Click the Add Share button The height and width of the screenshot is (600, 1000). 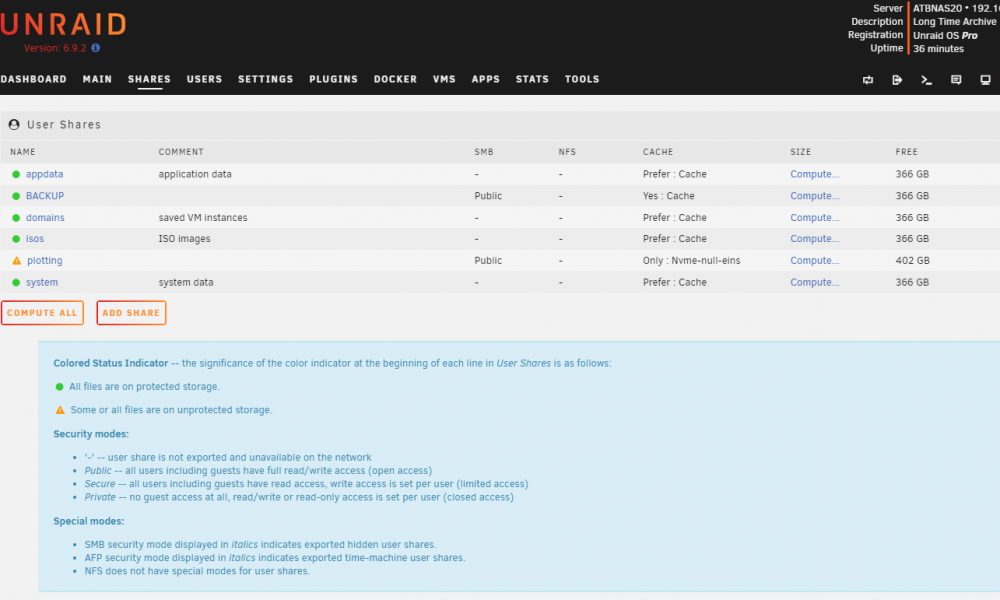pos(131,313)
